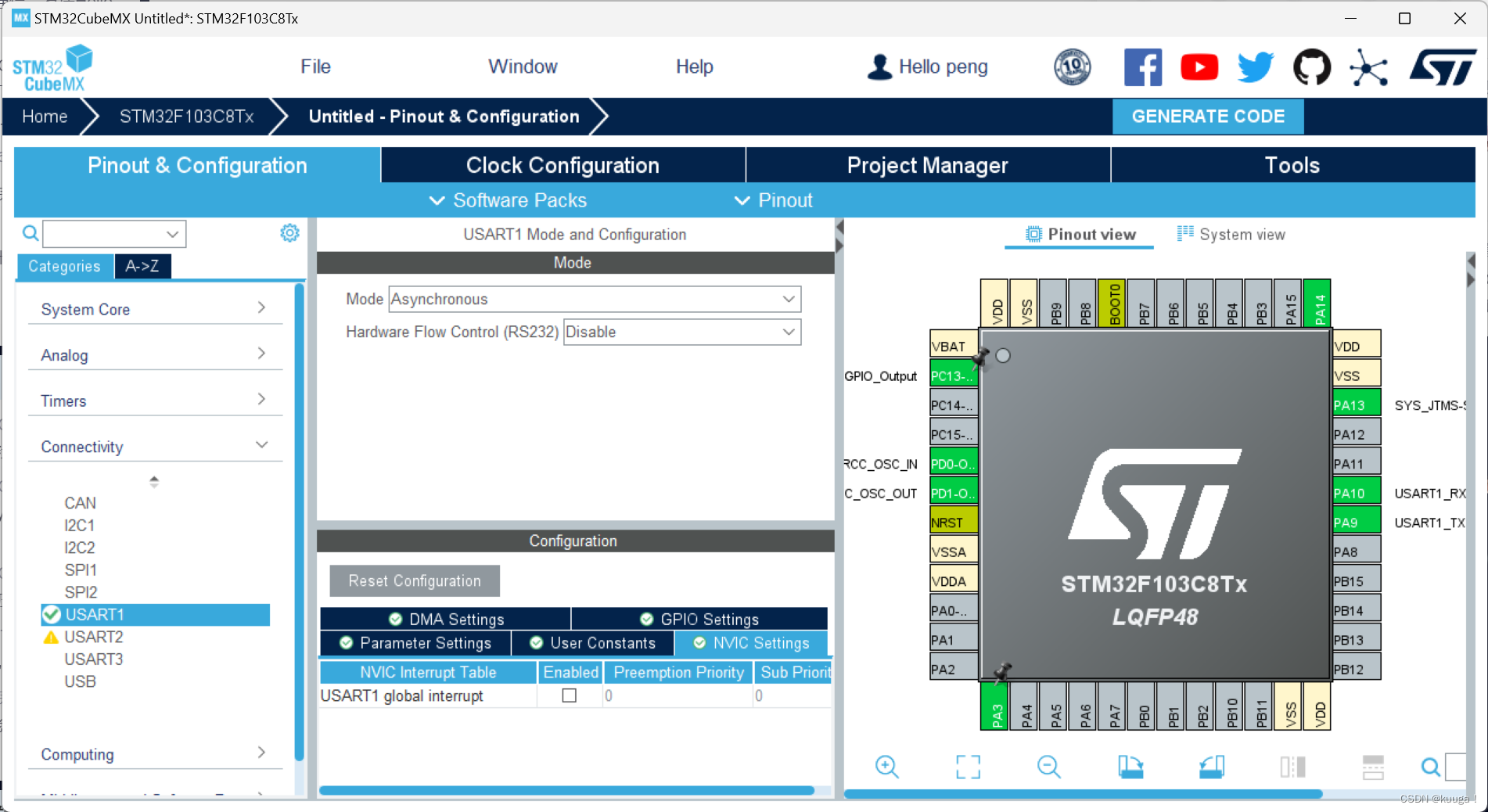Open the Facebook icon link
Screen dimensions: 1488x812
point(1142,67)
